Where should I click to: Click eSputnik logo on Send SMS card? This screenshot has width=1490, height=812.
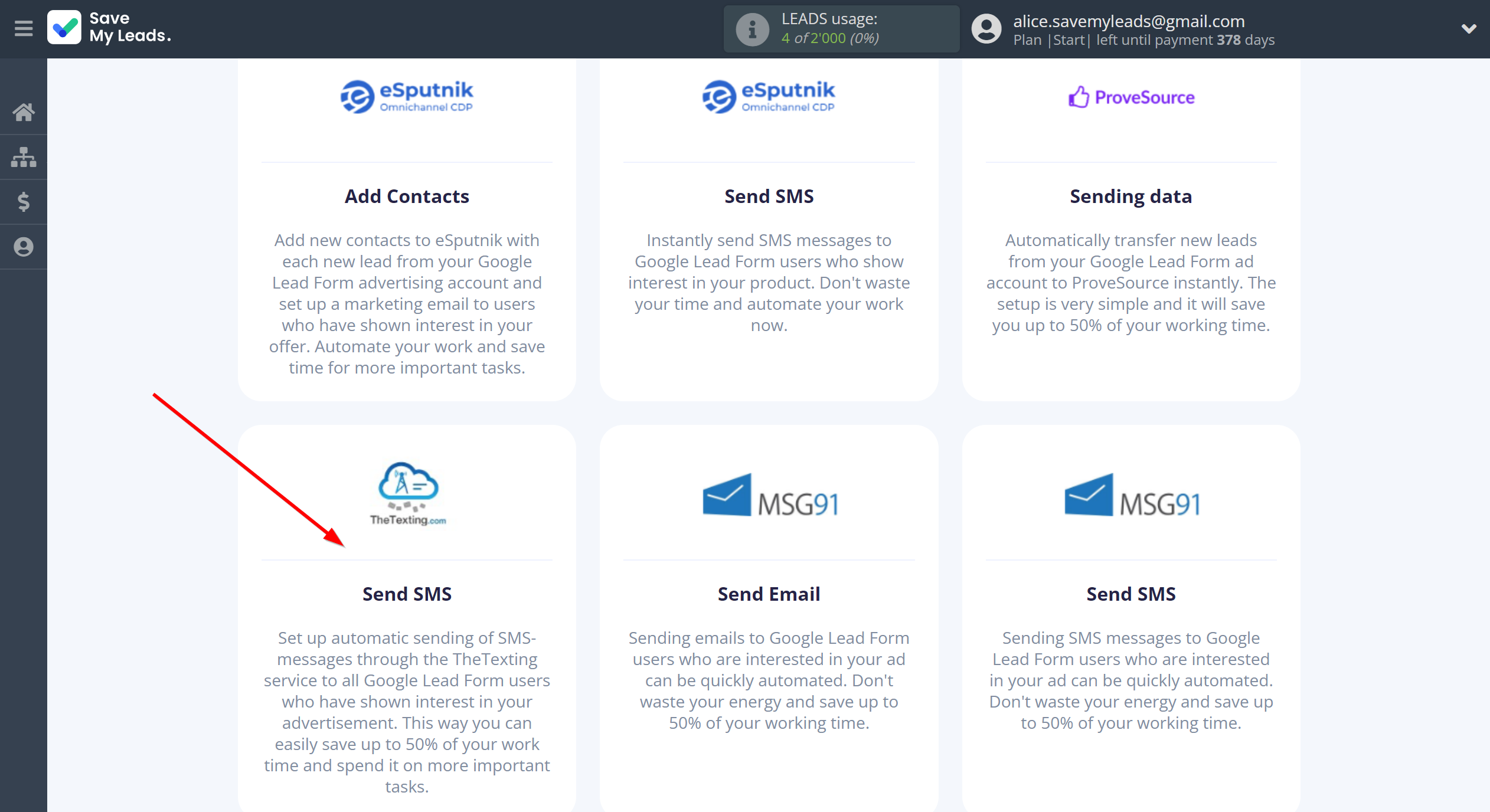coord(769,97)
